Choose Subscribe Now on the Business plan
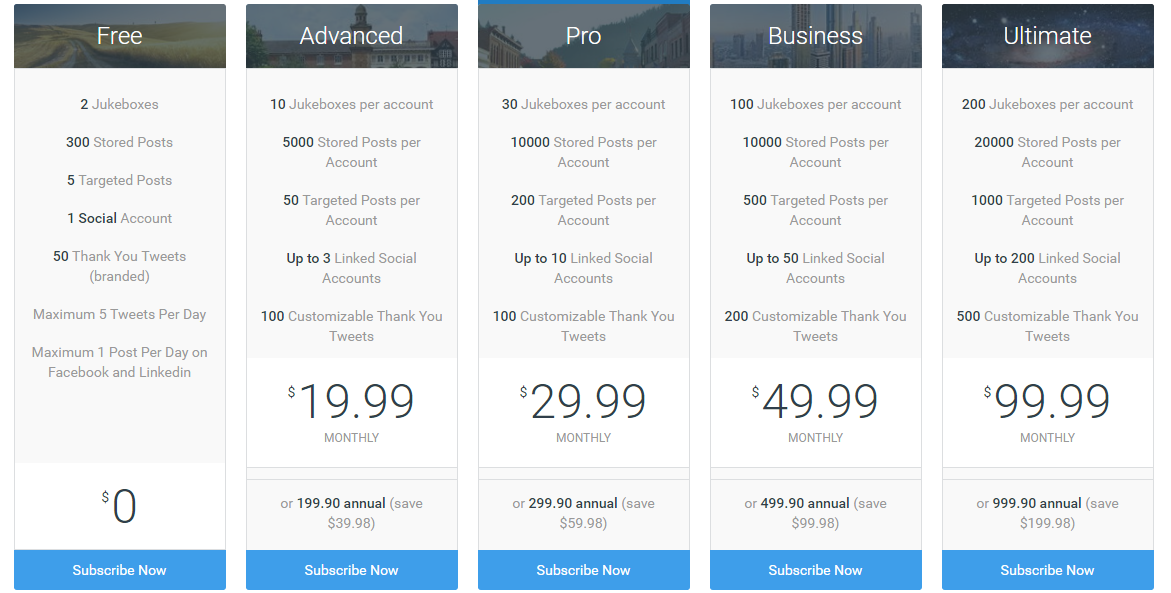 click(816, 570)
